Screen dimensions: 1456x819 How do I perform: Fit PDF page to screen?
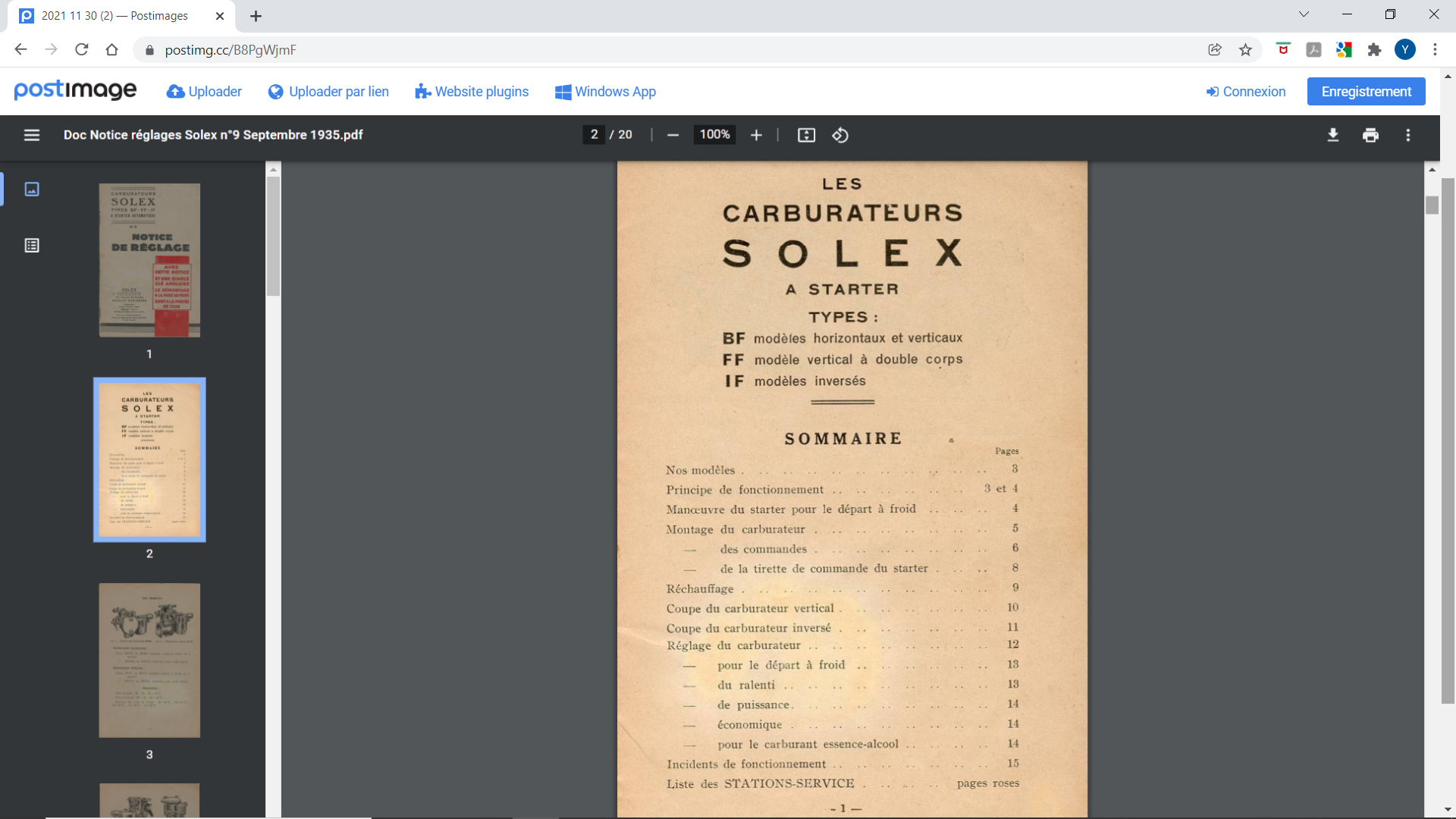pos(806,135)
